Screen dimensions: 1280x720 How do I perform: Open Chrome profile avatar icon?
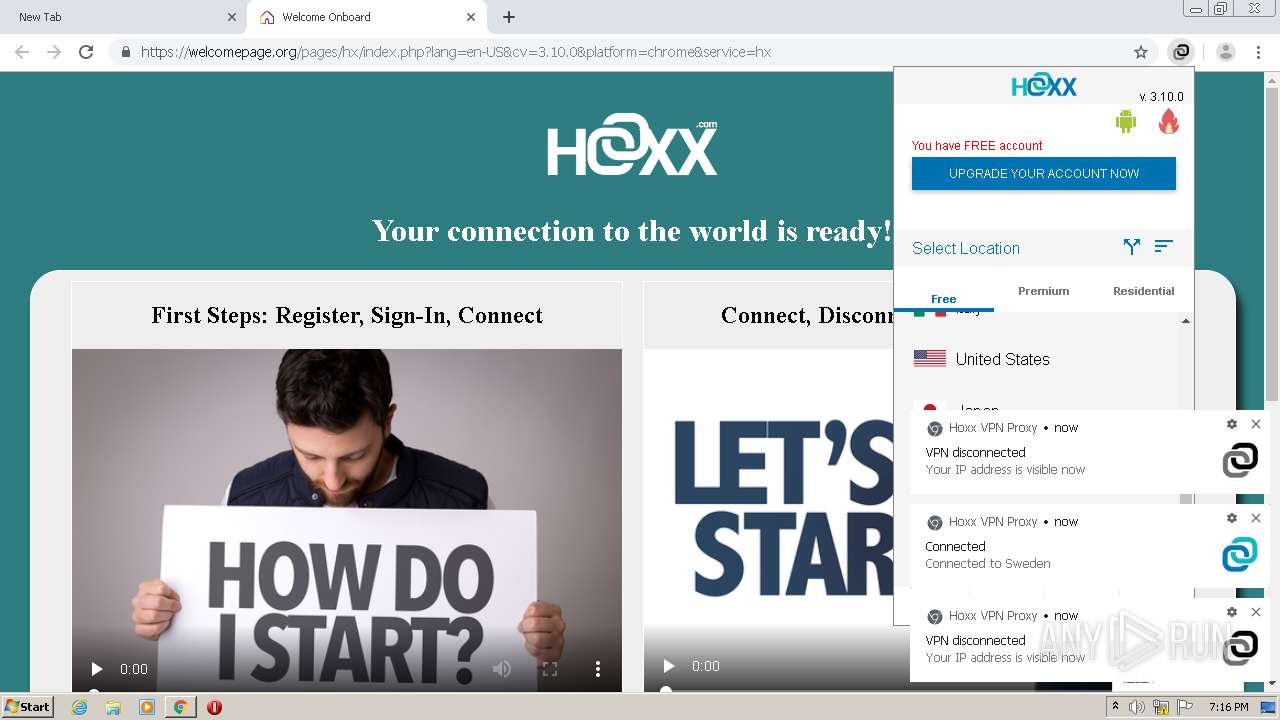1225,52
